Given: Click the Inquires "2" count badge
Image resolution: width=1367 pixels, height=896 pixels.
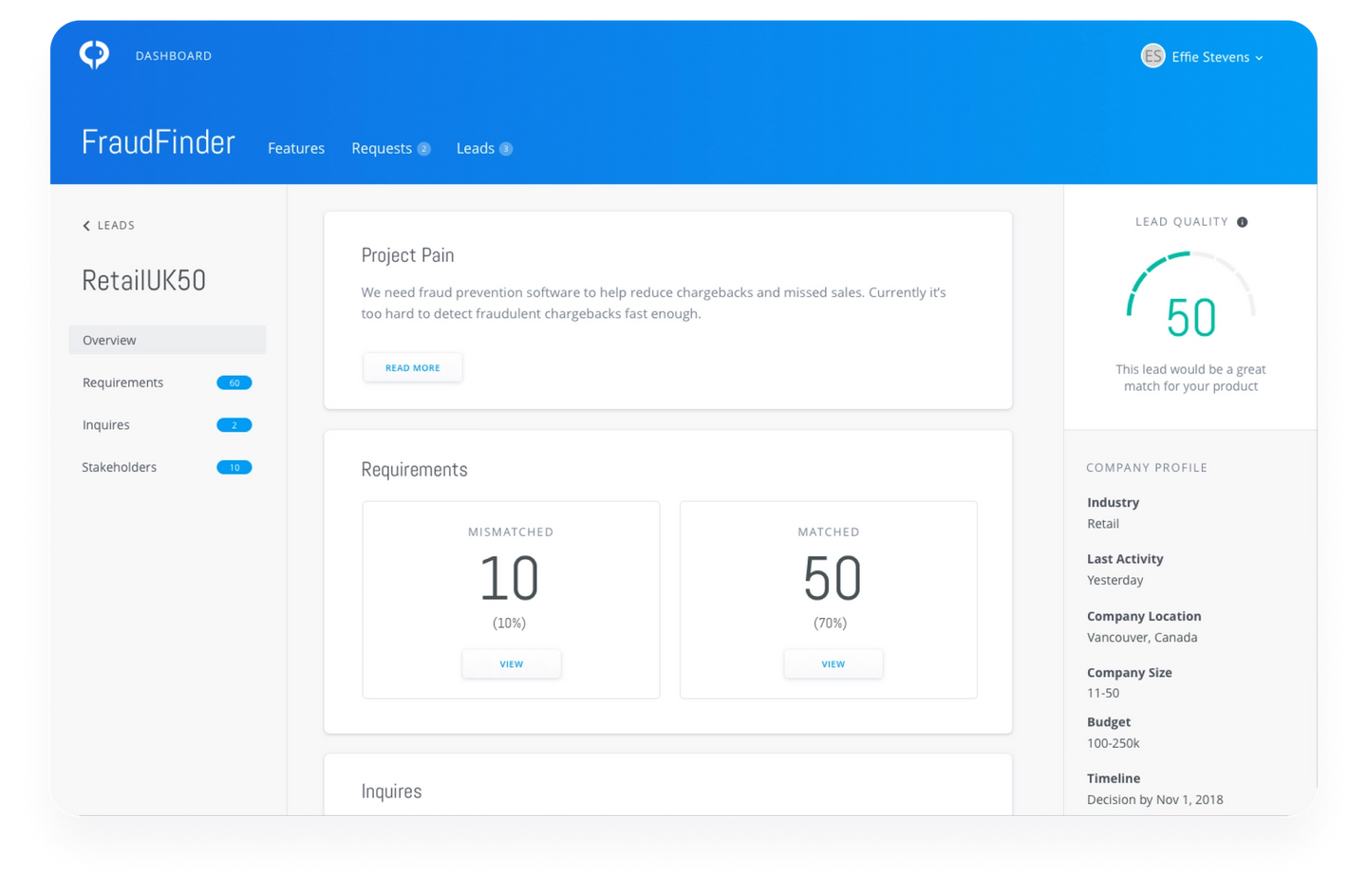Looking at the screenshot, I should [234, 424].
